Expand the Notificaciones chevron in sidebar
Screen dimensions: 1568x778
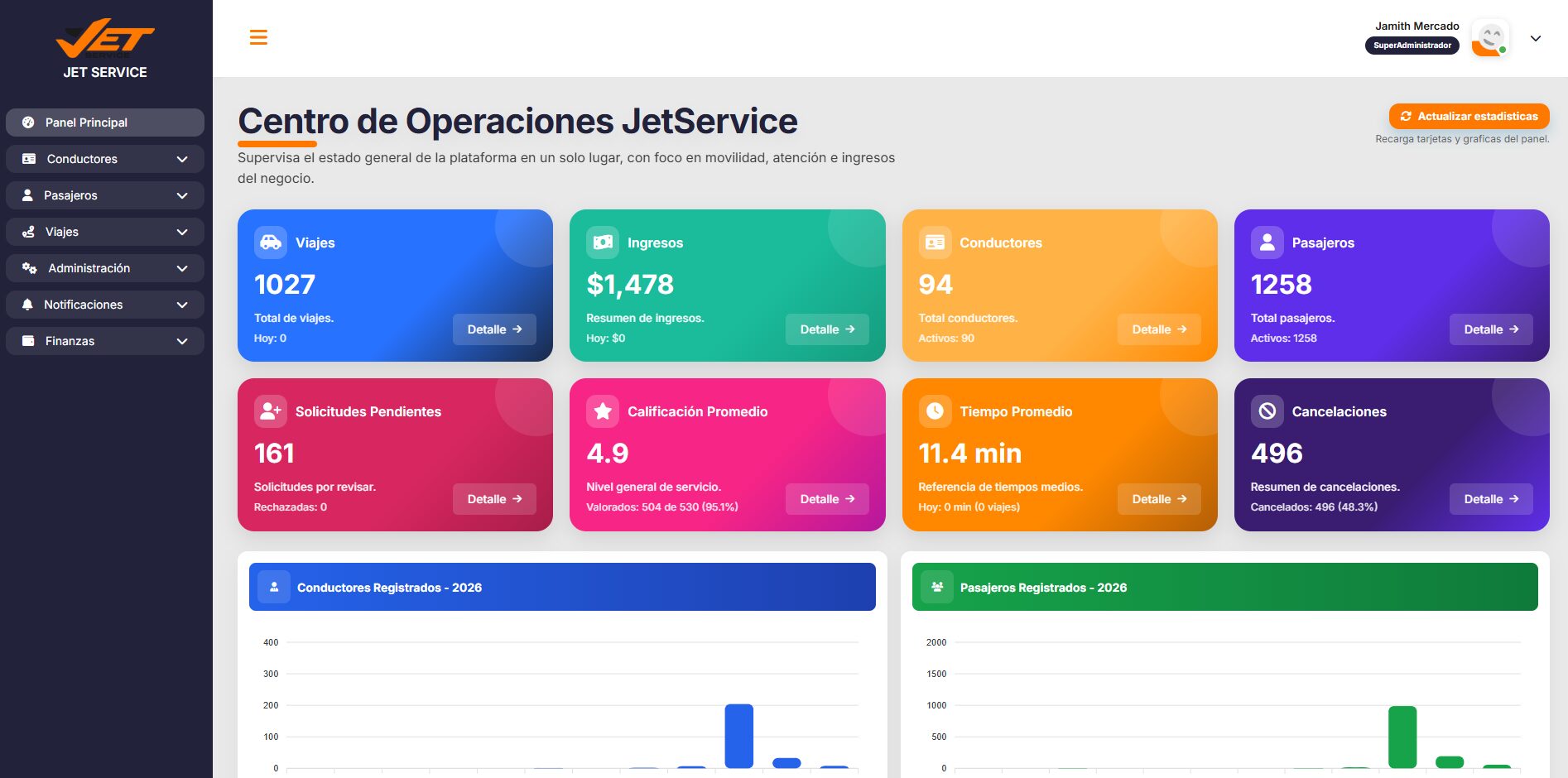(x=182, y=305)
